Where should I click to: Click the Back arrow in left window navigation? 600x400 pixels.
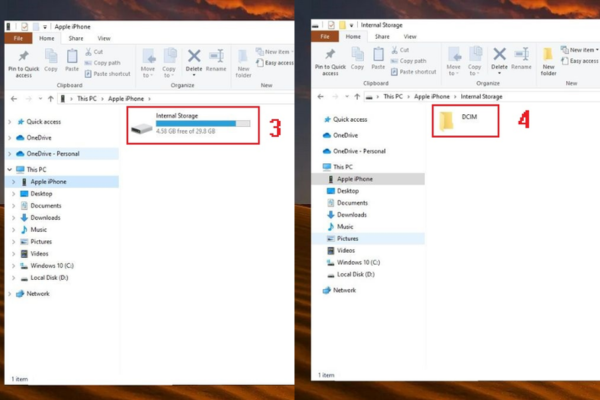click(x=12, y=99)
